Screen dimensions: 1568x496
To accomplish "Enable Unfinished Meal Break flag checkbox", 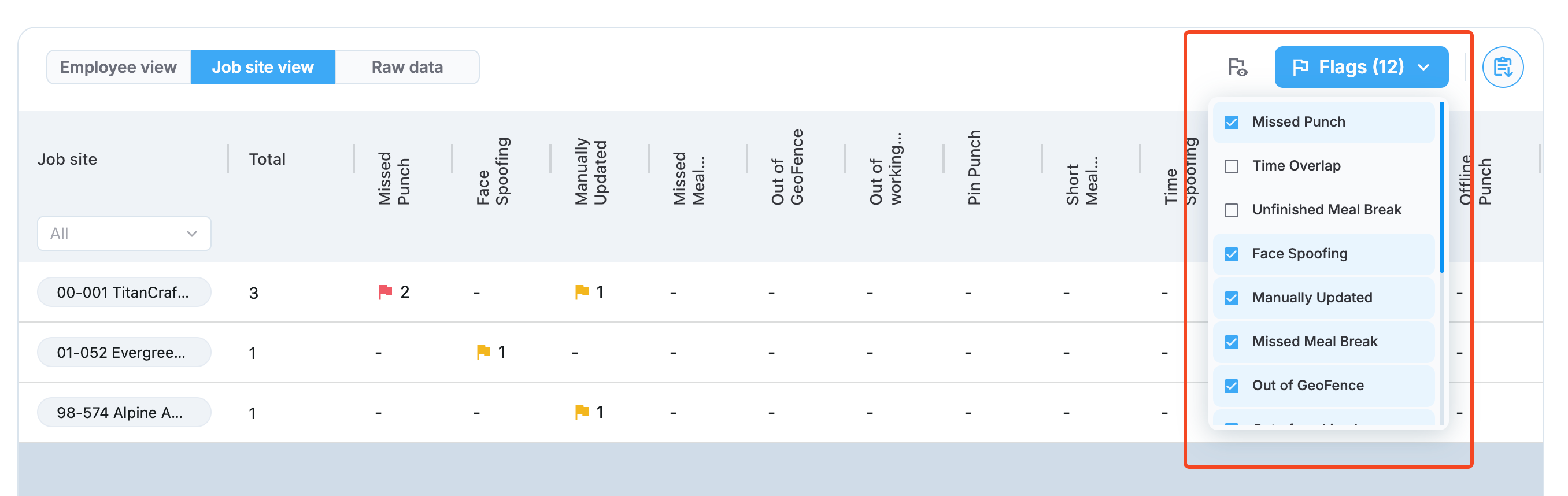I will click(1231, 210).
